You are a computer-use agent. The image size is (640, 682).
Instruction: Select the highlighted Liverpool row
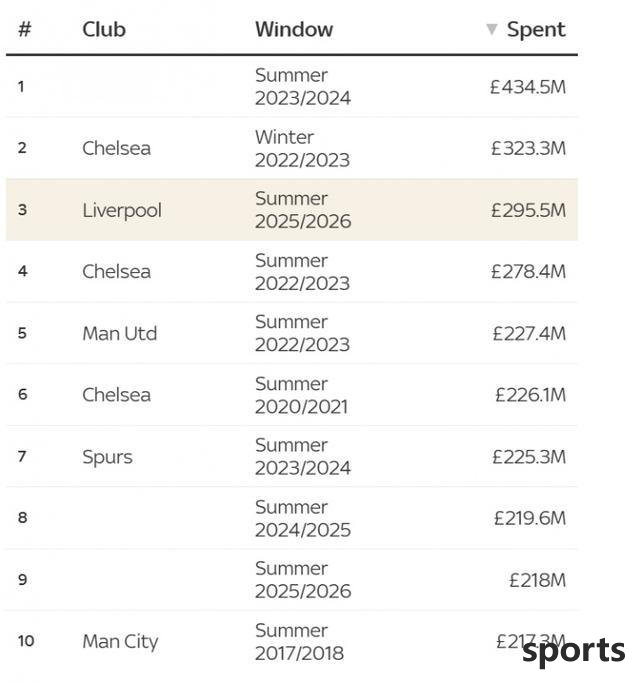[x=292, y=210]
